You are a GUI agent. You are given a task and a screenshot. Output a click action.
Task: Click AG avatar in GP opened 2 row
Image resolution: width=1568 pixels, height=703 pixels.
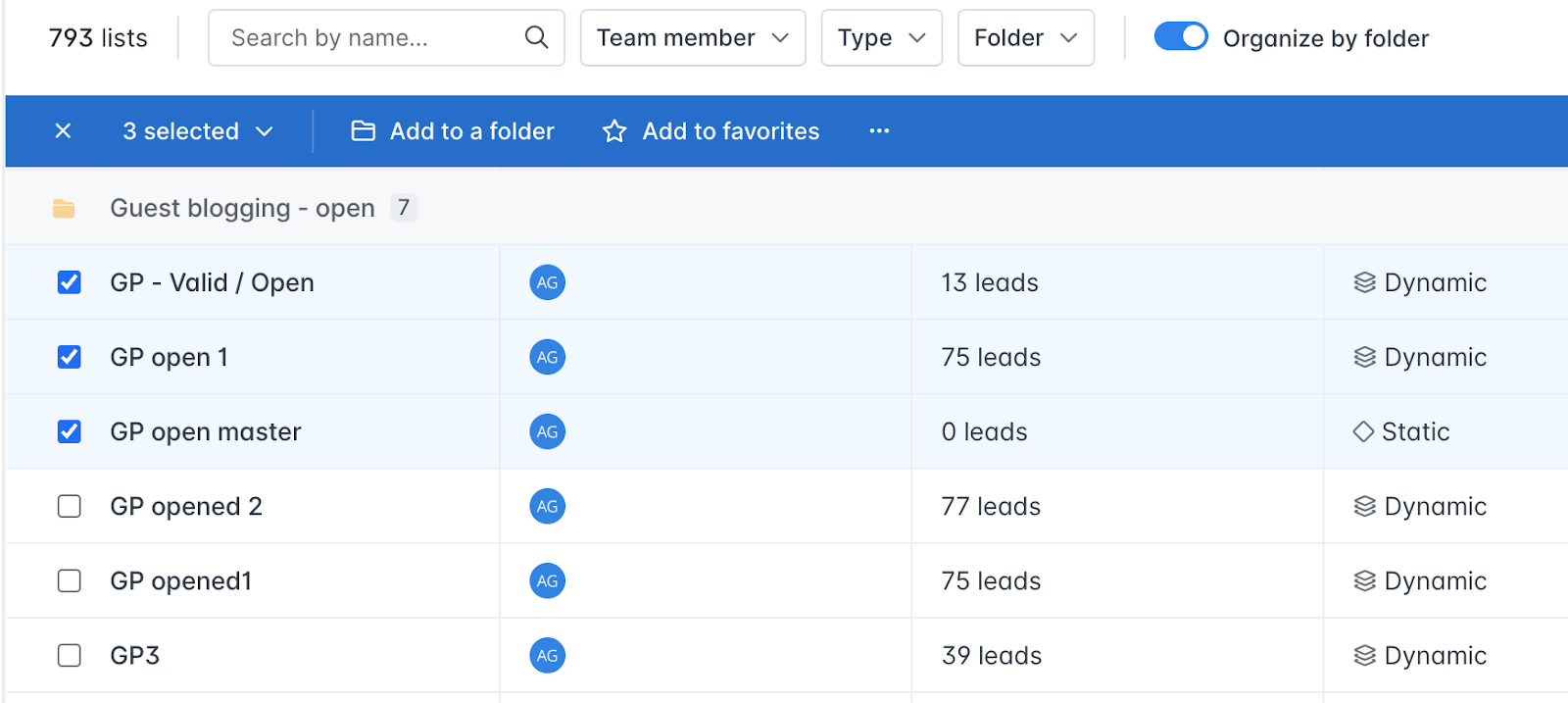tap(547, 506)
